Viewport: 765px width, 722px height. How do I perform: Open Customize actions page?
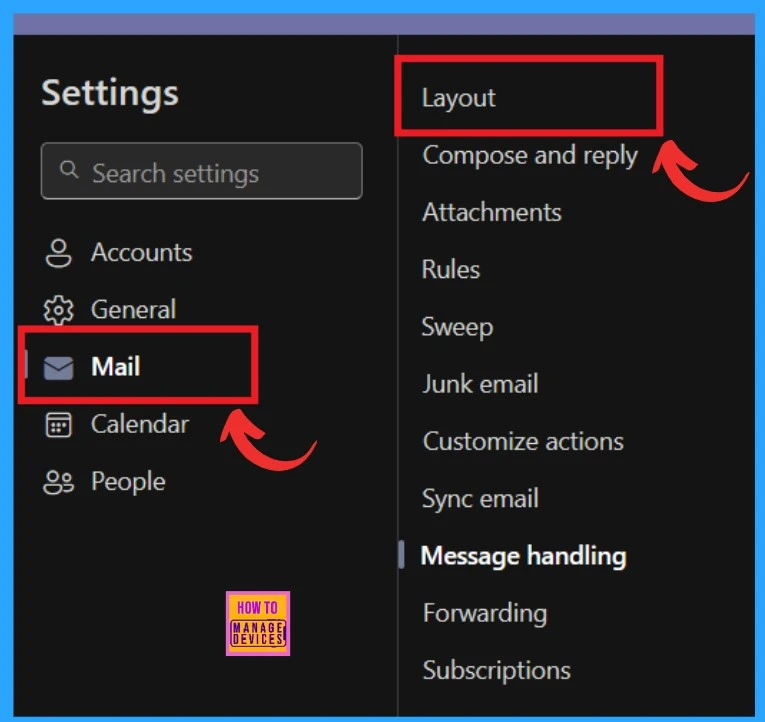pos(523,441)
